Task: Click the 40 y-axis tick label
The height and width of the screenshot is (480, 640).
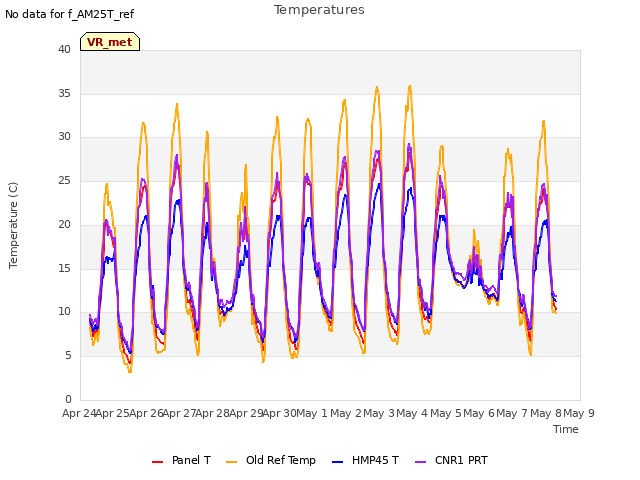Action: (x=64, y=49)
